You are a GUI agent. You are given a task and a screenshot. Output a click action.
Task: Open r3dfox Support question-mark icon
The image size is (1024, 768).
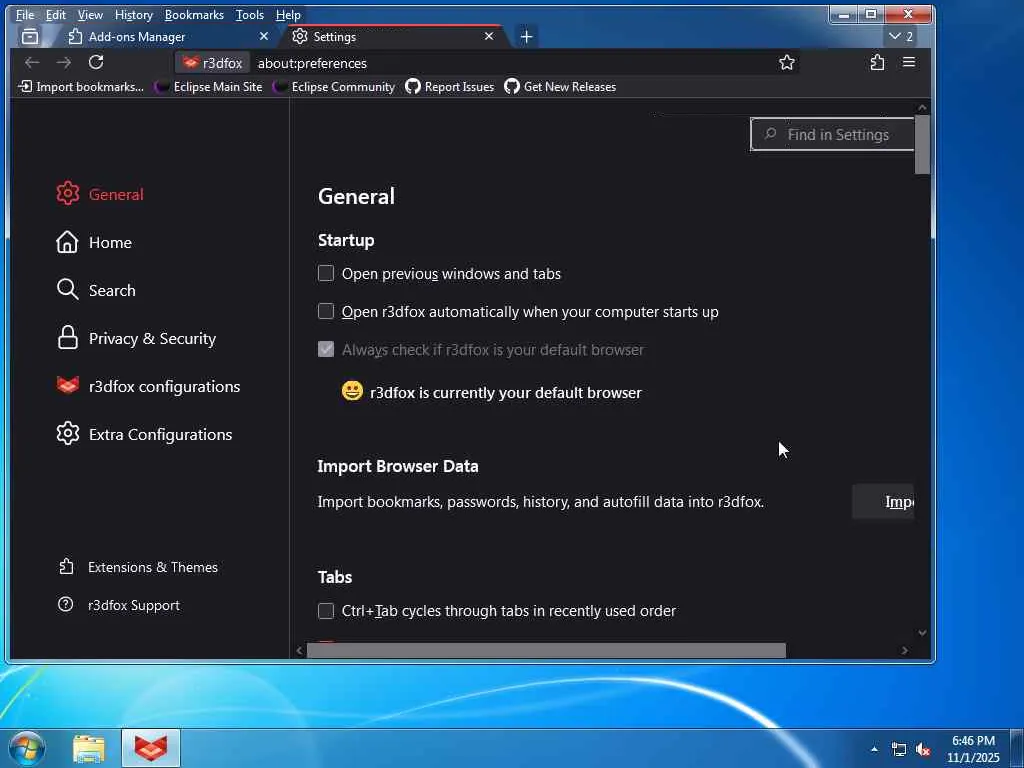pyautogui.click(x=65, y=605)
